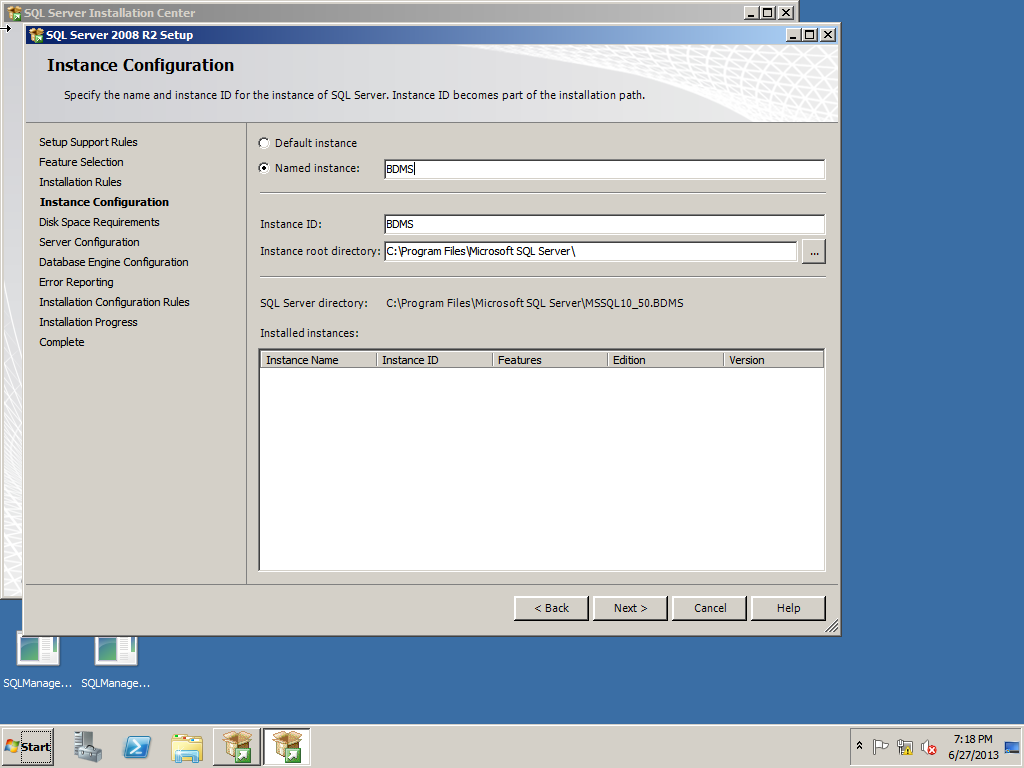Click the network status tray icon

(904, 746)
